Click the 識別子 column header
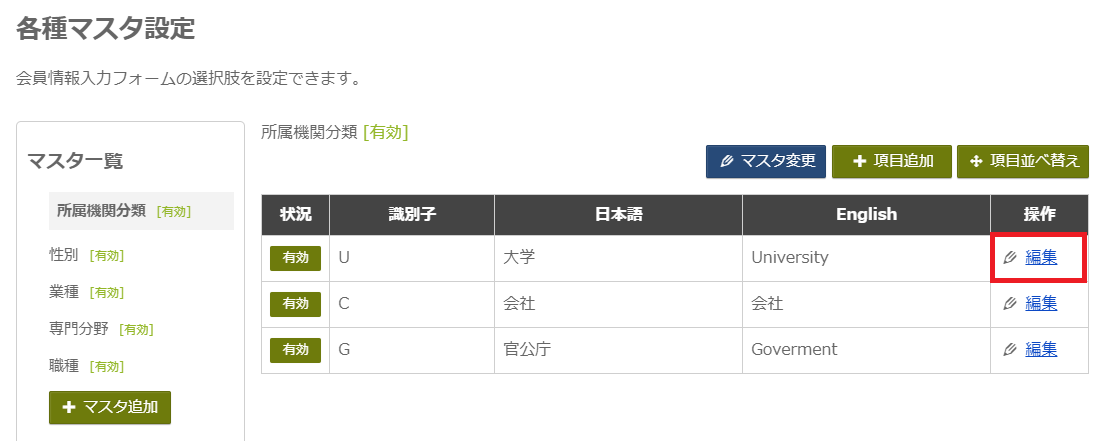The image size is (1112, 441). (x=412, y=215)
